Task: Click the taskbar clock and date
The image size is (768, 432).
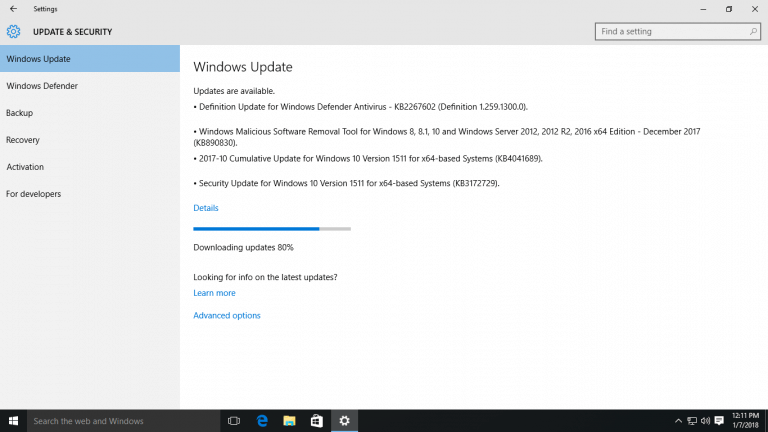Action: (x=745, y=421)
